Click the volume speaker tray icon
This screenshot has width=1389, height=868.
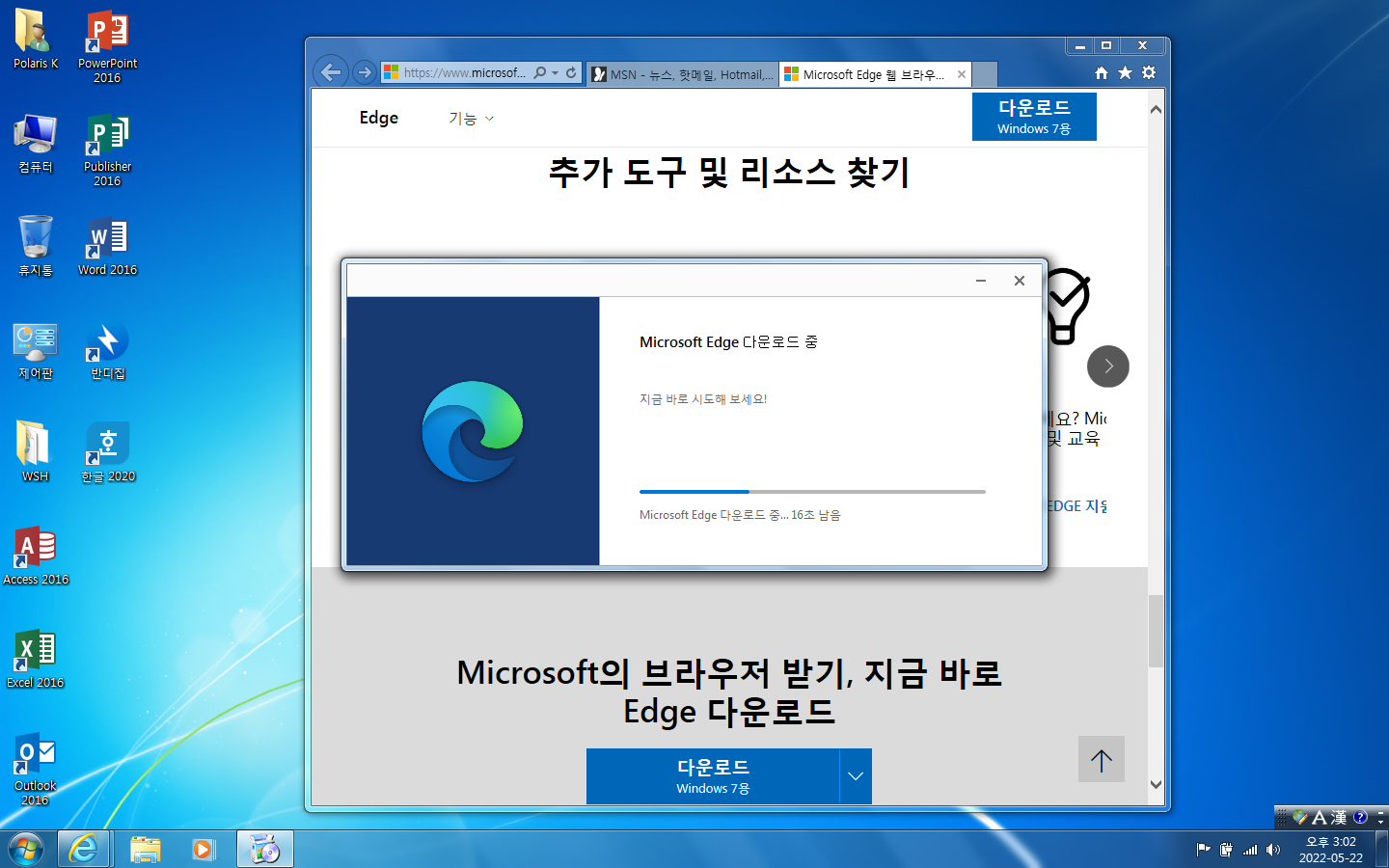point(1273,850)
